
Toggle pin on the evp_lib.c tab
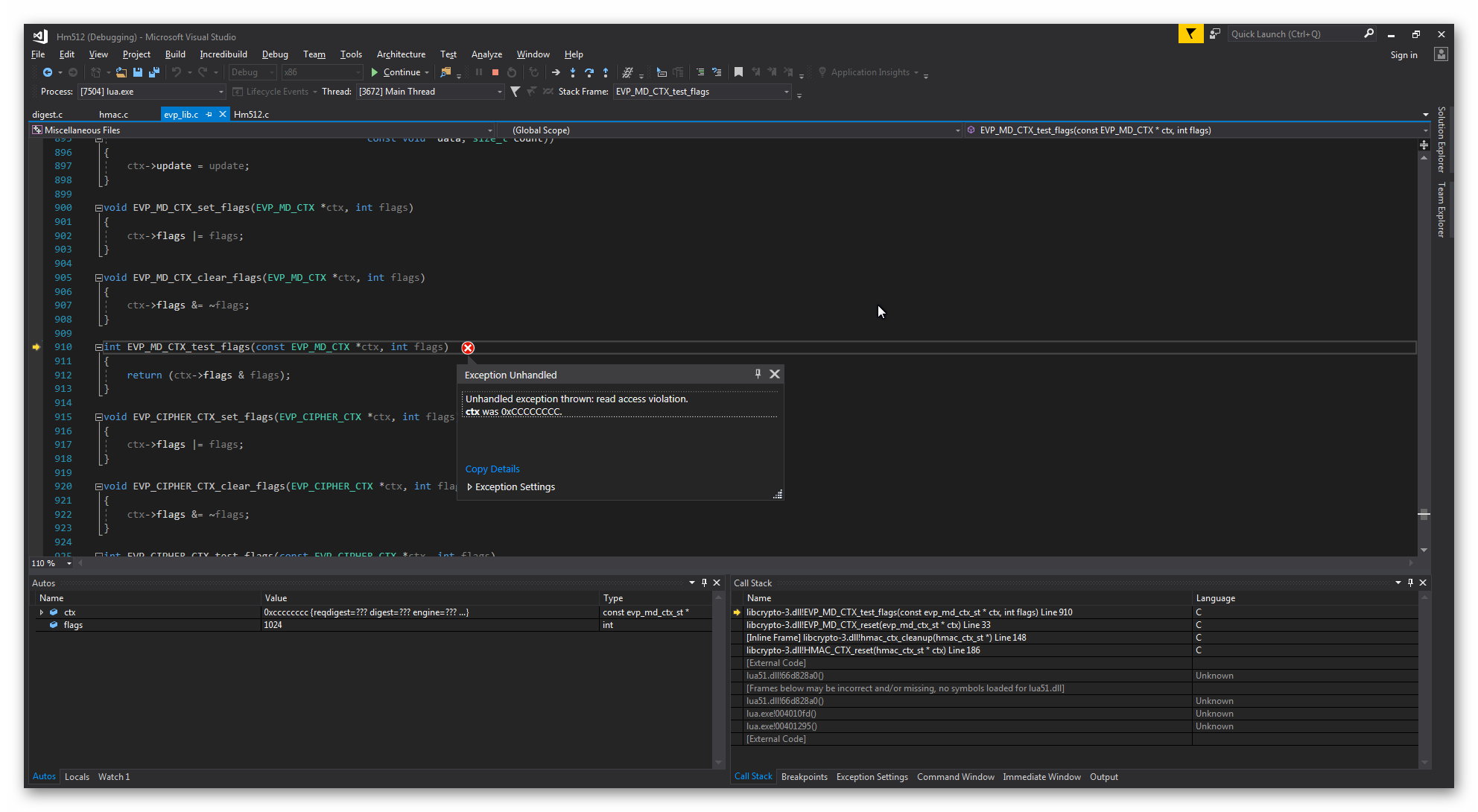tap(209, 114)
